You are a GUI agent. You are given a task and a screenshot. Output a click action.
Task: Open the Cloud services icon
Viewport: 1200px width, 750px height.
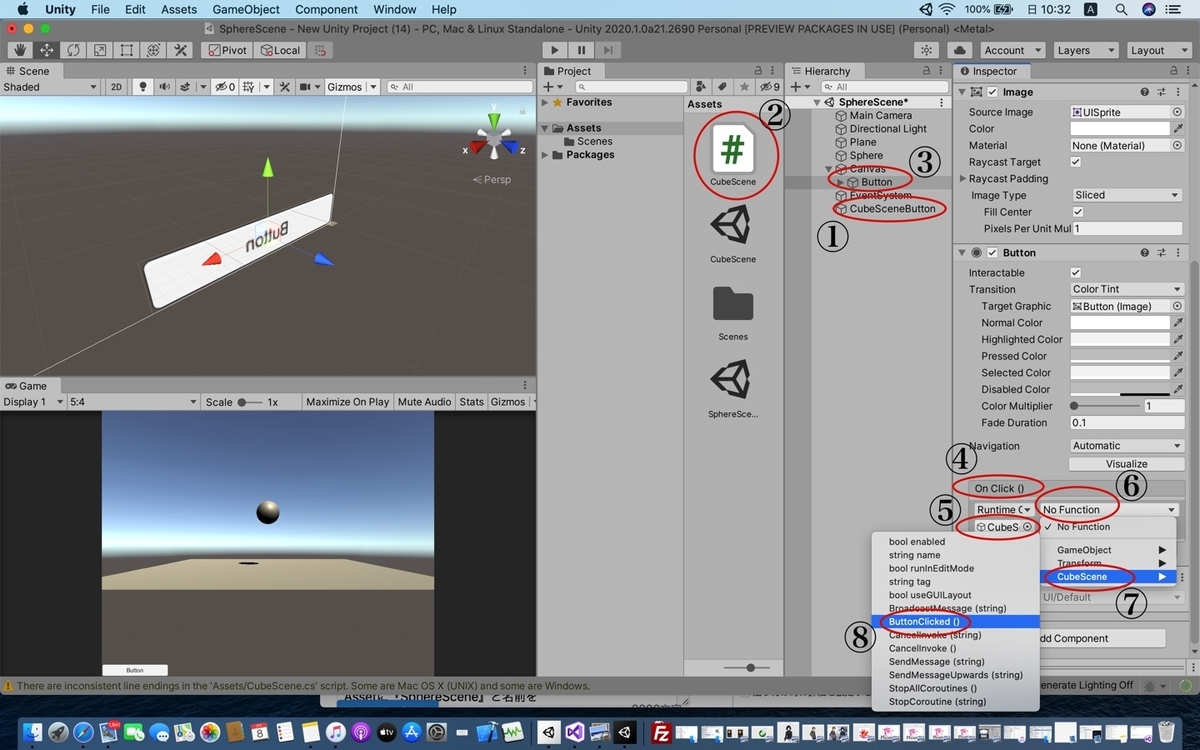960,50
